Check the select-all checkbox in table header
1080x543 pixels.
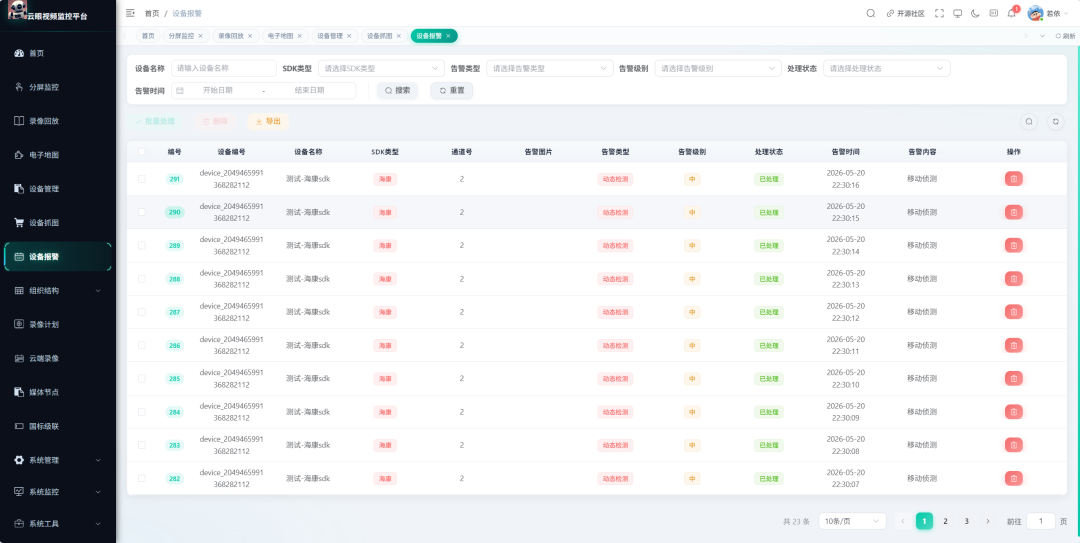click(142, 152)
